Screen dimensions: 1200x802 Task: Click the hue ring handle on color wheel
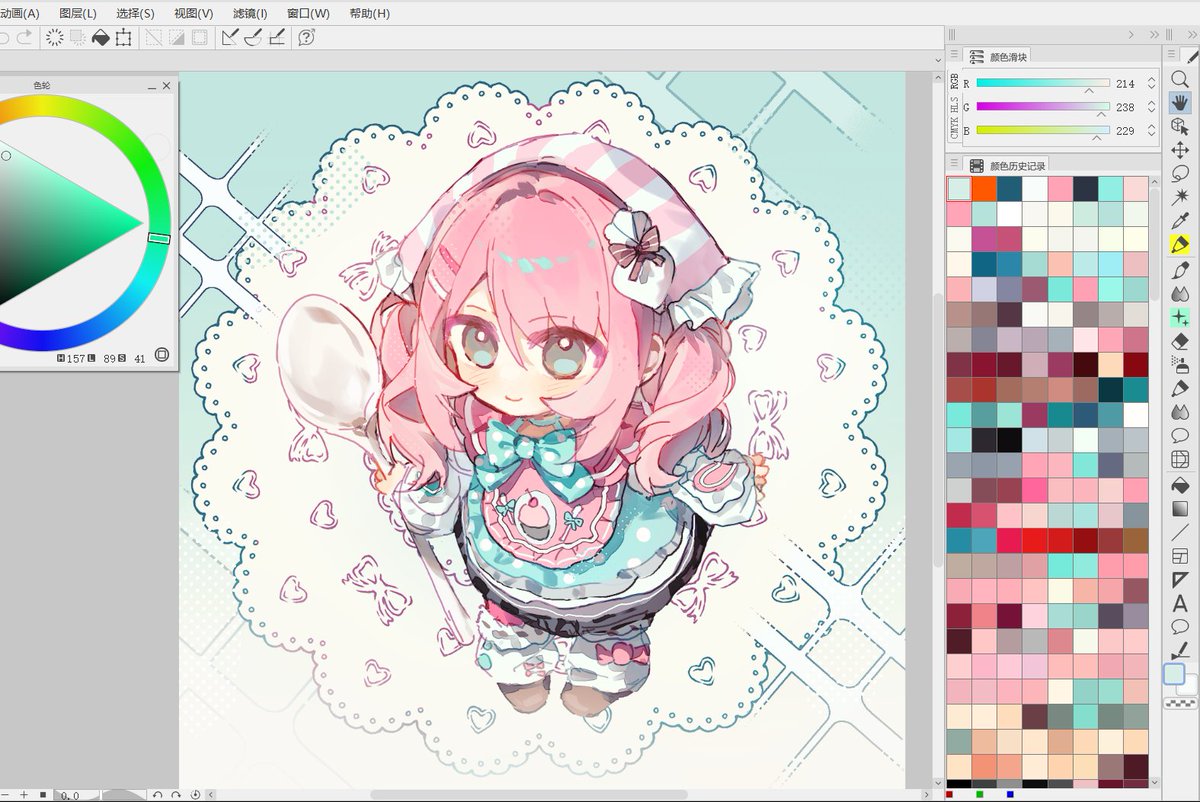click(x=159, y=238)
